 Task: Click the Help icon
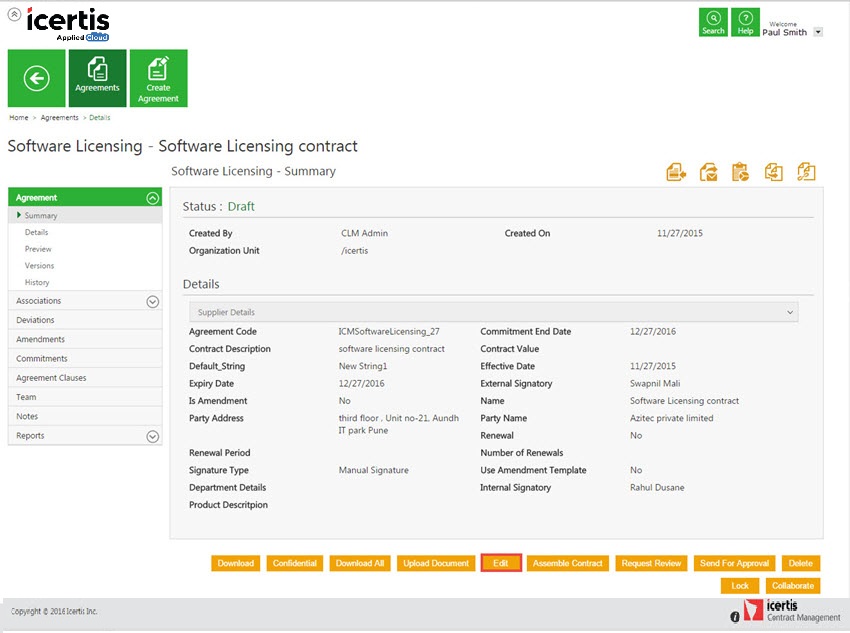click(745, 22)
